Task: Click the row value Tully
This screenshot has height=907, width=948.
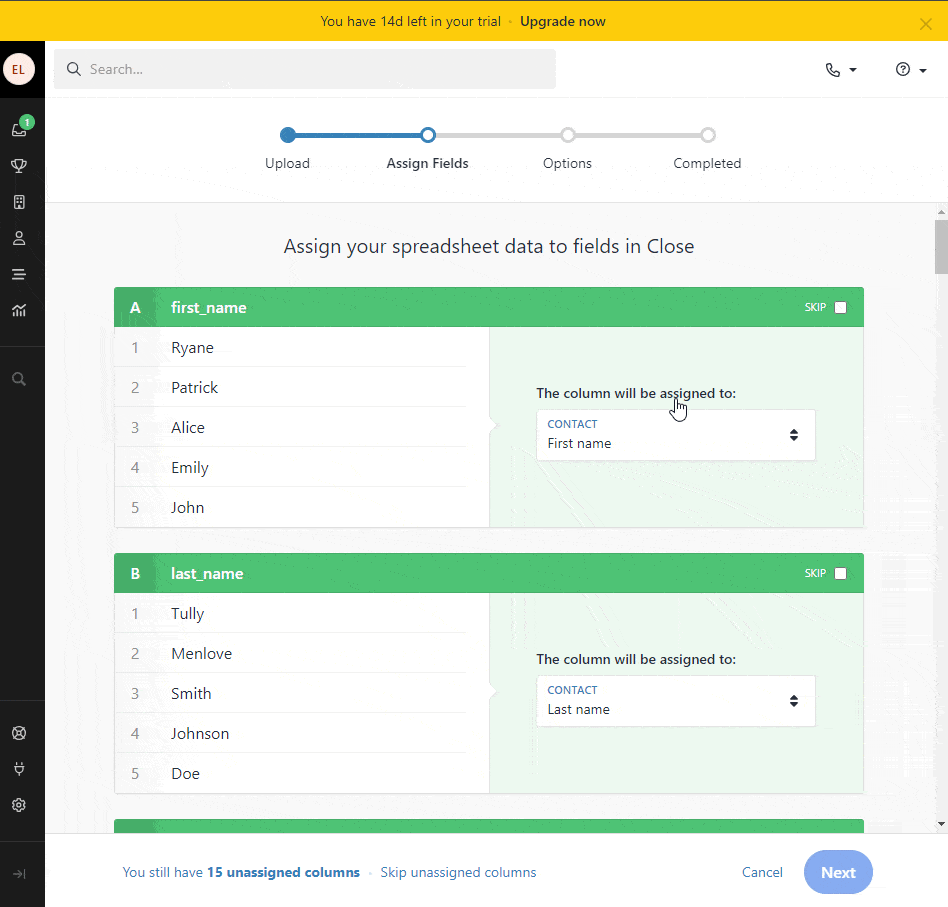Action: [187, 614]
